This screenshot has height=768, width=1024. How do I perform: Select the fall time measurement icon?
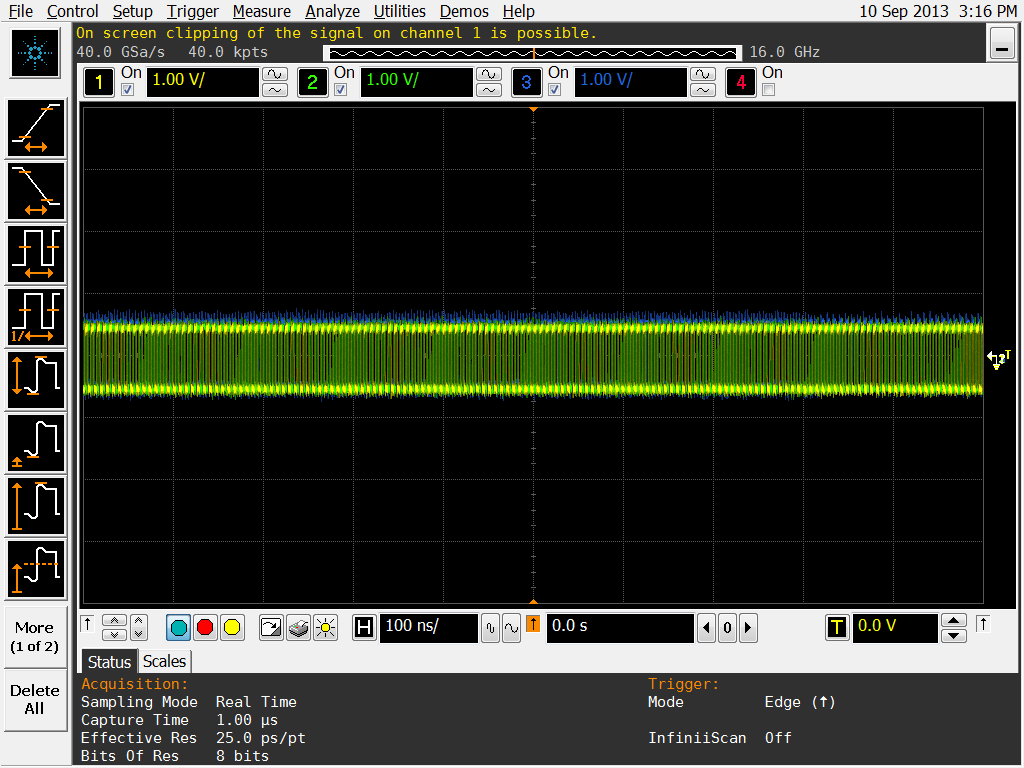(37, 191)
